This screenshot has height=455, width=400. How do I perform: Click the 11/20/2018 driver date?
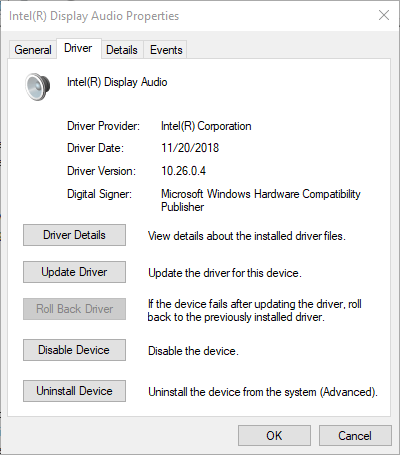[190, 148]
